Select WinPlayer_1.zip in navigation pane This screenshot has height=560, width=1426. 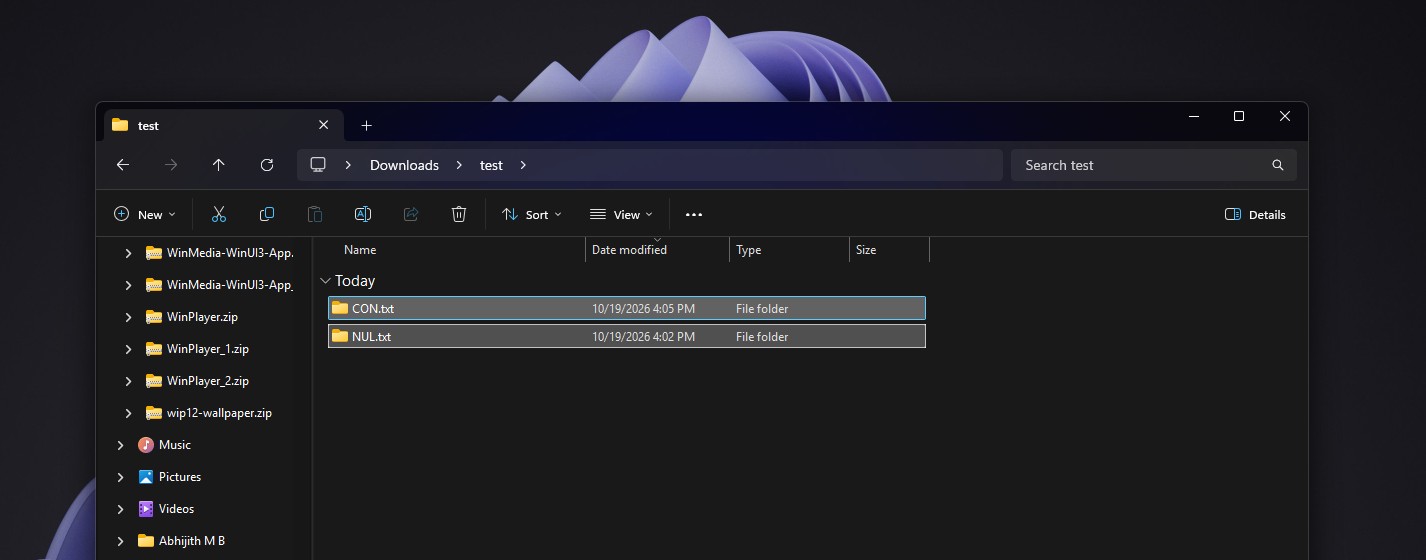point(208,349)
